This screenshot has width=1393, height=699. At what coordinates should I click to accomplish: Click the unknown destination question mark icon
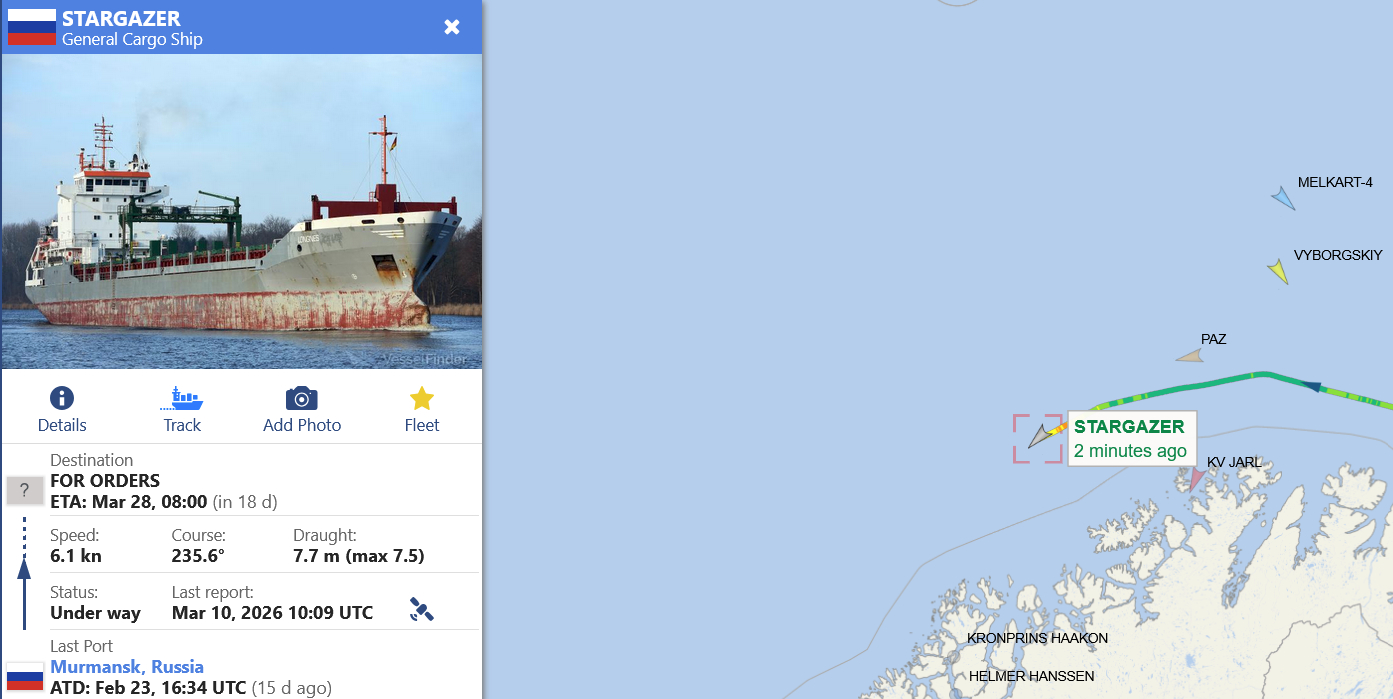click(24, 490)
